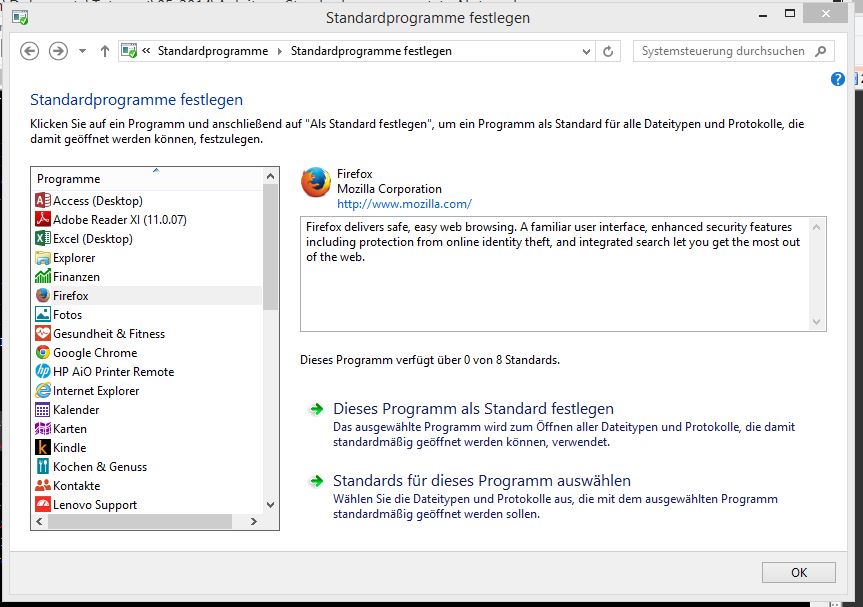Click the Kalender icon
Screen dimensions: 863x607
[x=43, y=409]
